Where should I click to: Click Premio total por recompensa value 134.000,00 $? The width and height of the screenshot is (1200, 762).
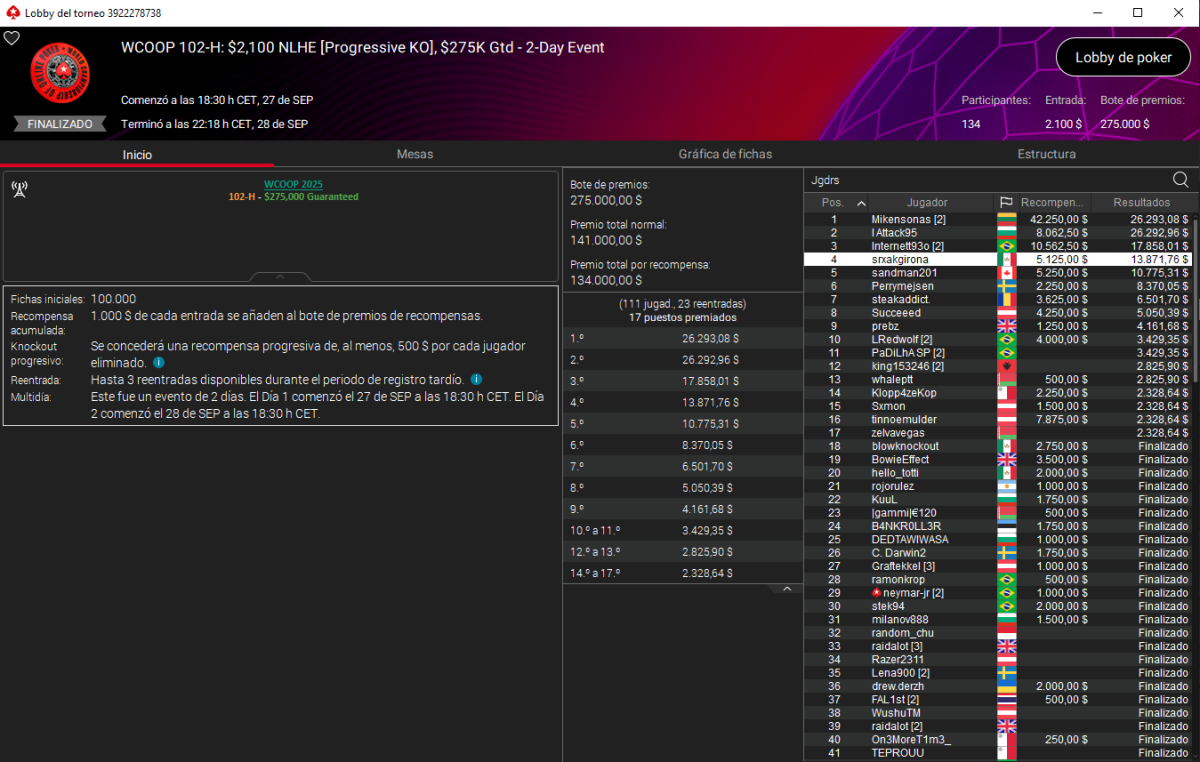[606, 280]
